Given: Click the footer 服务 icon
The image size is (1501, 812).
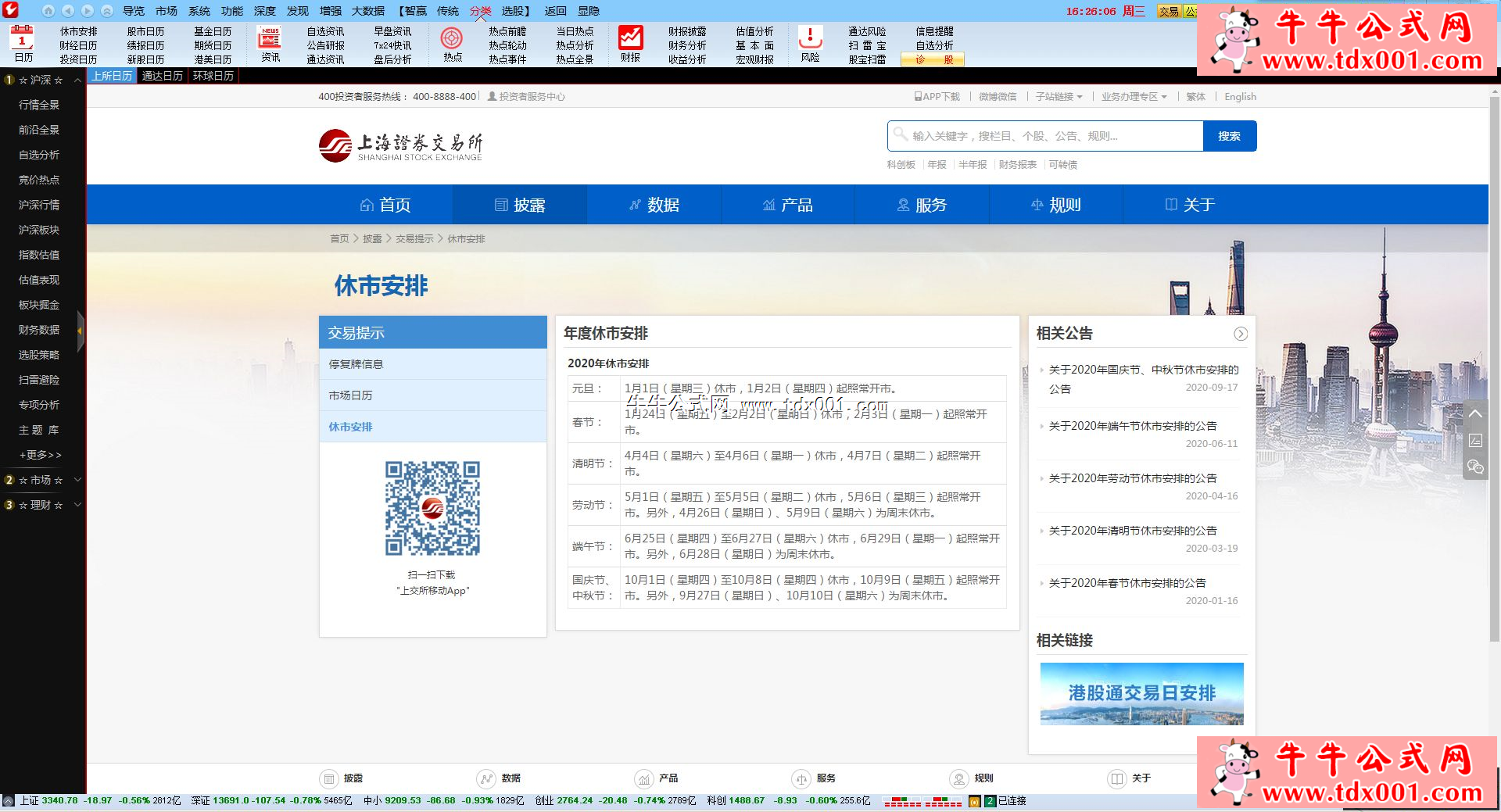Looking at the screenshot, I should (x=801, y=778).
